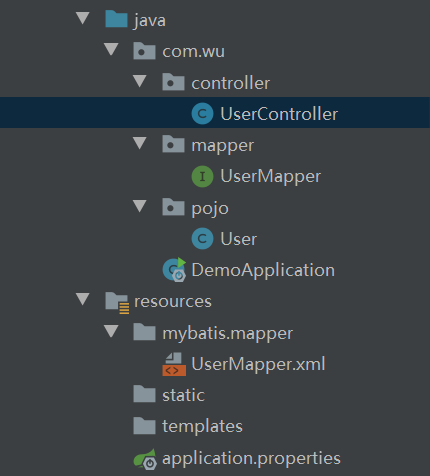Image resolution: width=430 pixels, height=476 pixels.
Task: Collapse the com.wu package arrow
Action: pyautogui.click(x=111, y=49)
